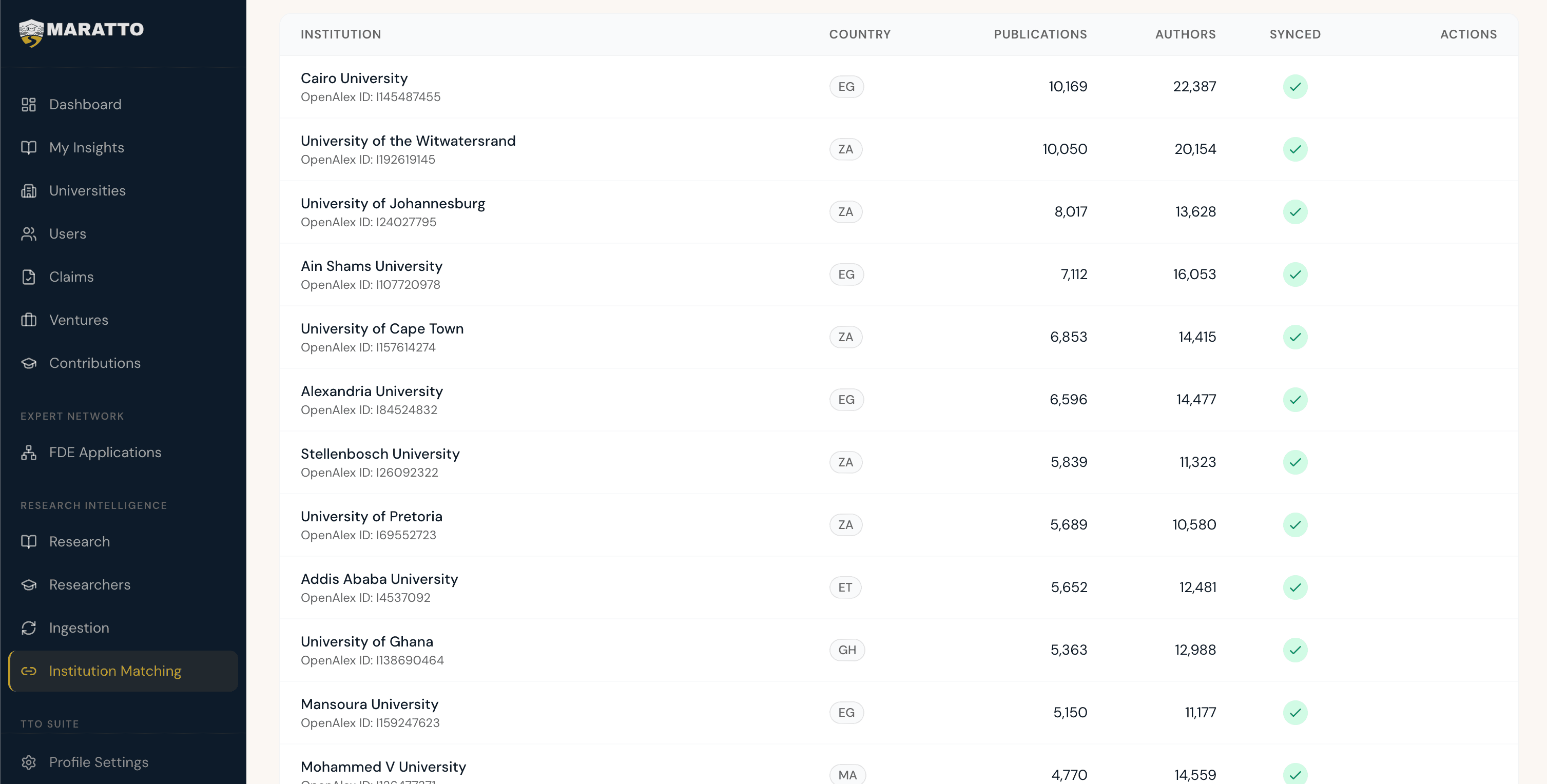This screenshot has width=1547, height=784.
Task: Click the Ventures briefcase icon
Action: (x=29, y=320)
